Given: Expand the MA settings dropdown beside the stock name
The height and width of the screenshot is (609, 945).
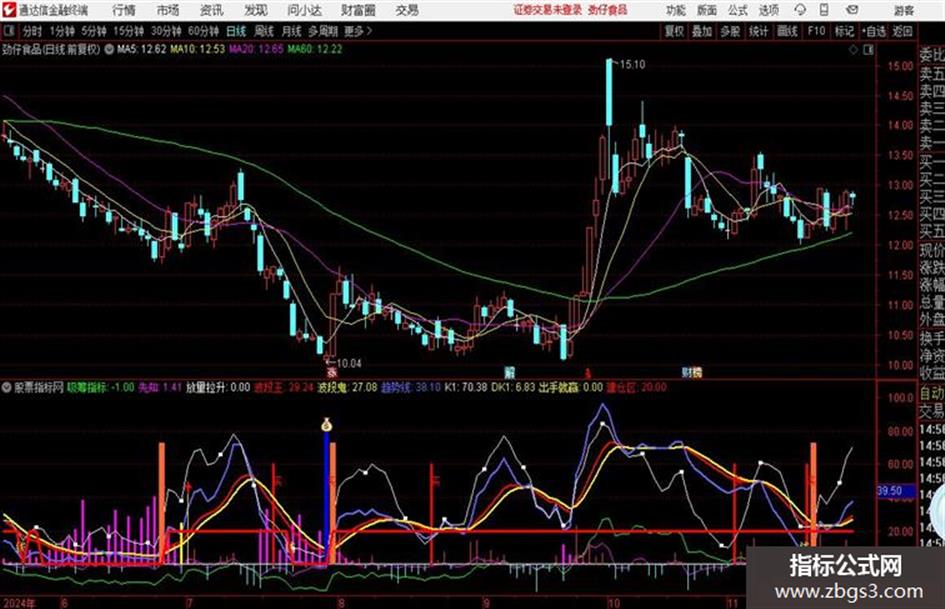Looking at the screenshot, I should (x=109, y=49).
